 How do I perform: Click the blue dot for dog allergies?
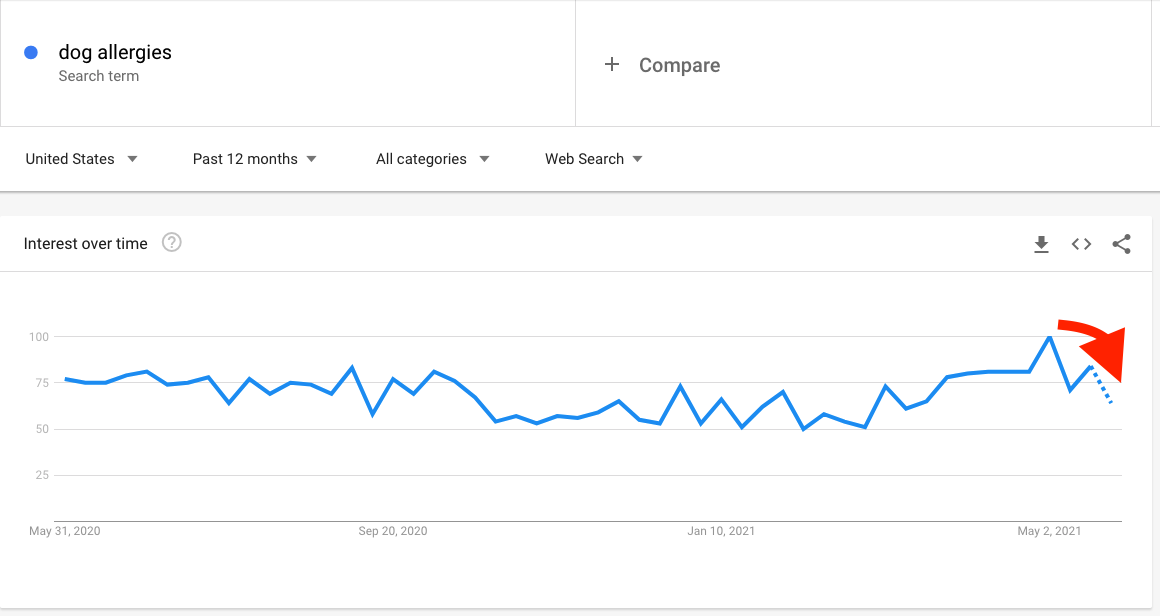[31, 53]
